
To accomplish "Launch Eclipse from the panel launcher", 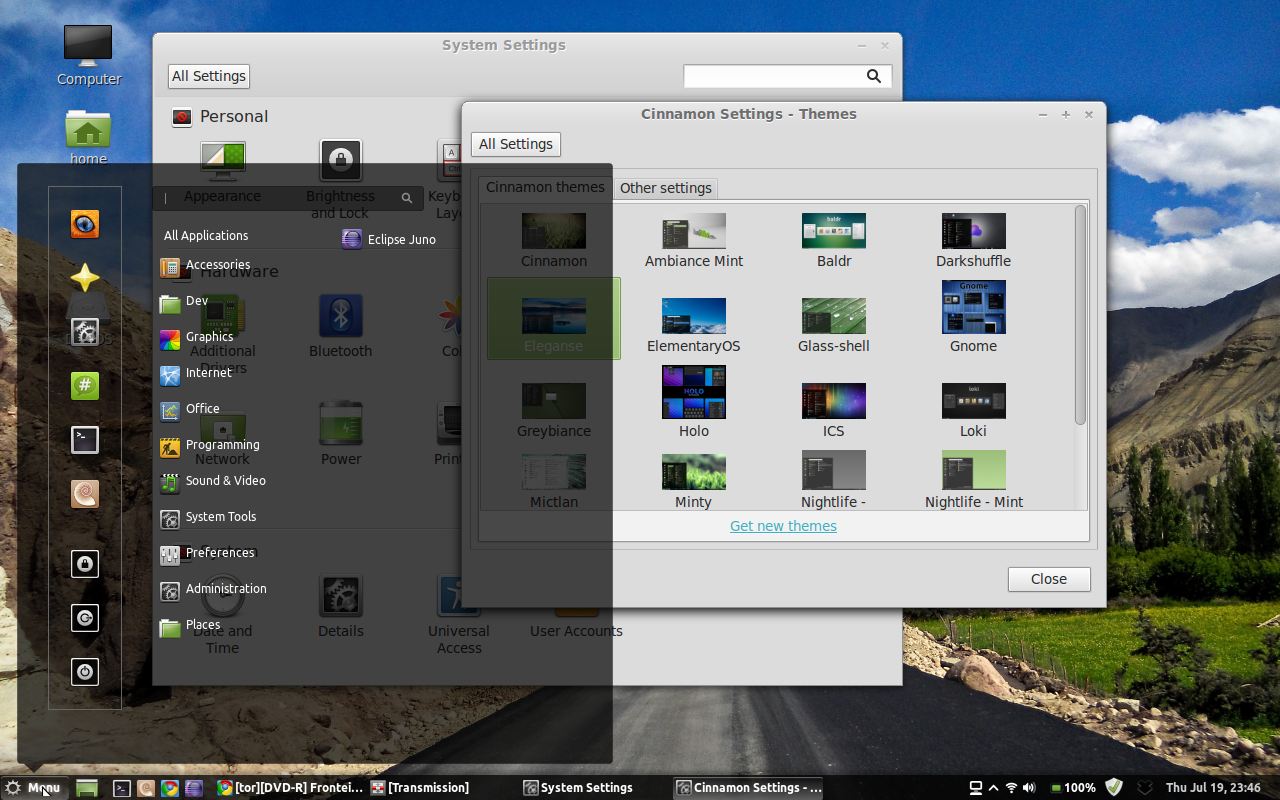I will click(194, 788).
